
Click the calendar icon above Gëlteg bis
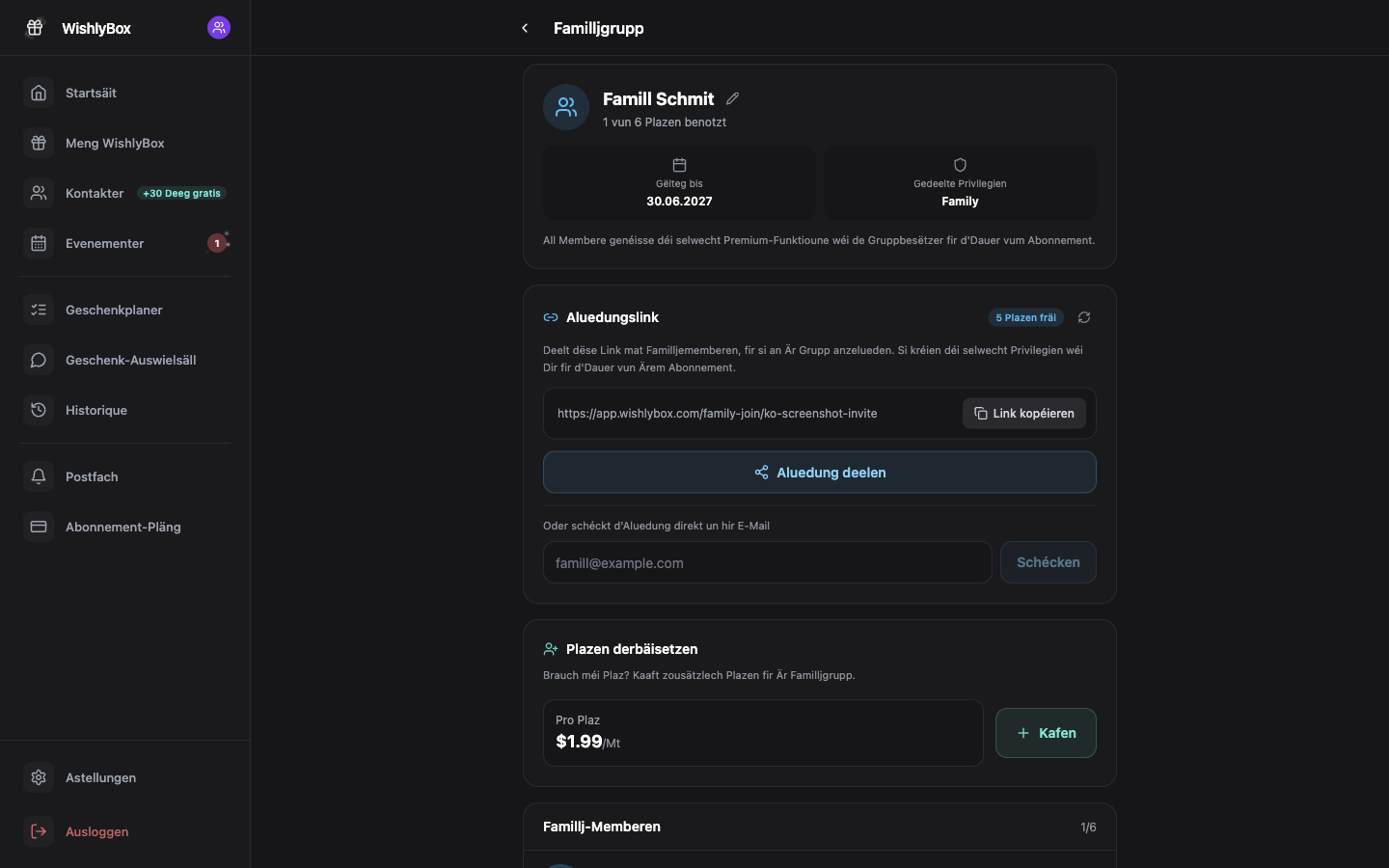point(679,165)
